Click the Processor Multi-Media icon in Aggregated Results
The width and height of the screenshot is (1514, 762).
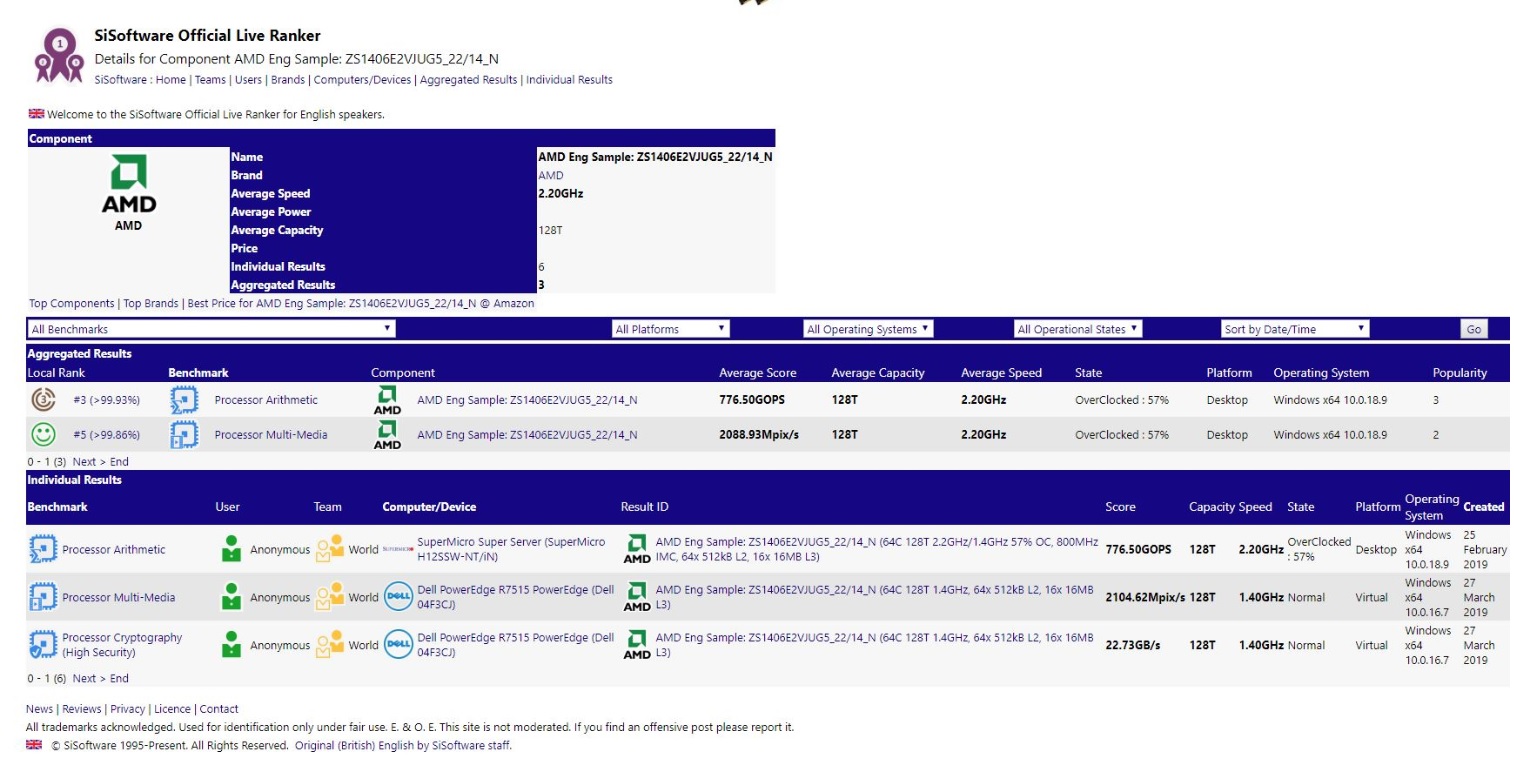point(184,435)
